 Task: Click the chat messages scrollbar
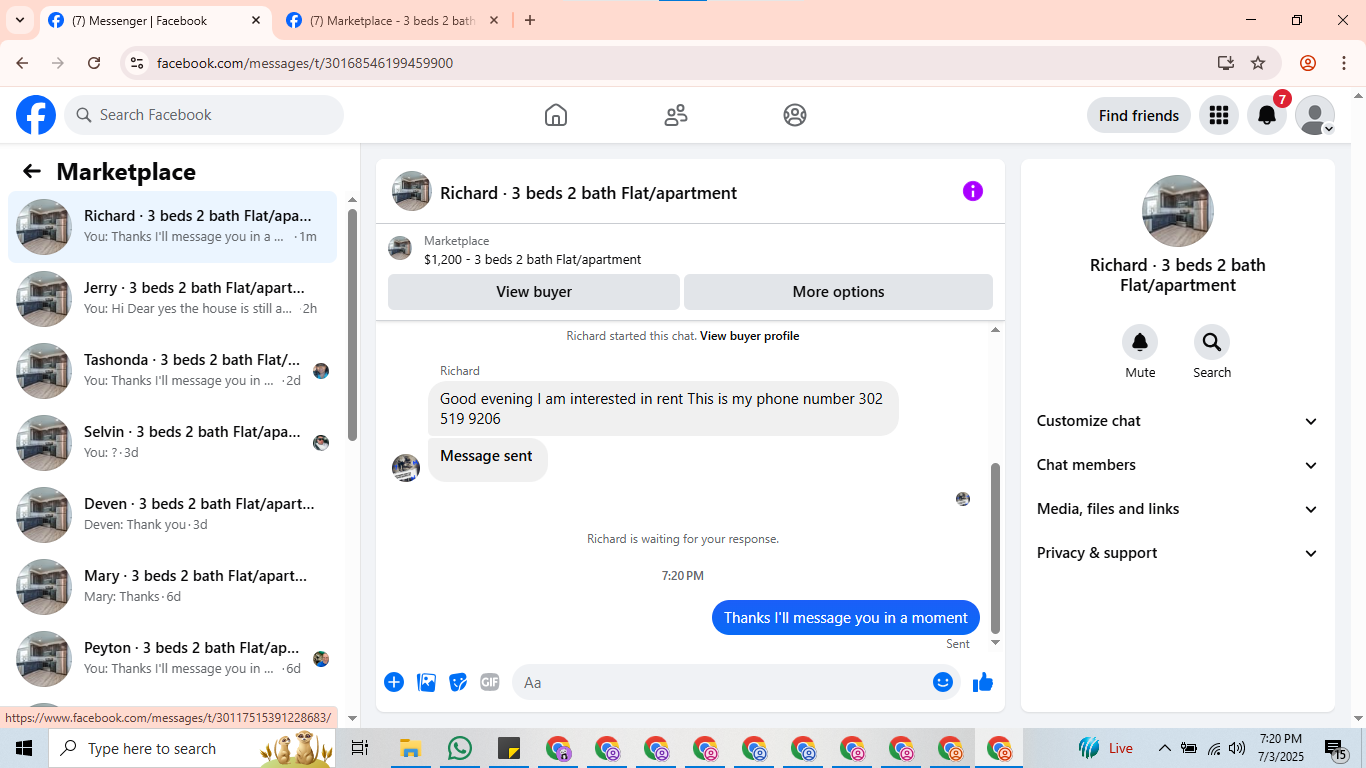[995, 548]
